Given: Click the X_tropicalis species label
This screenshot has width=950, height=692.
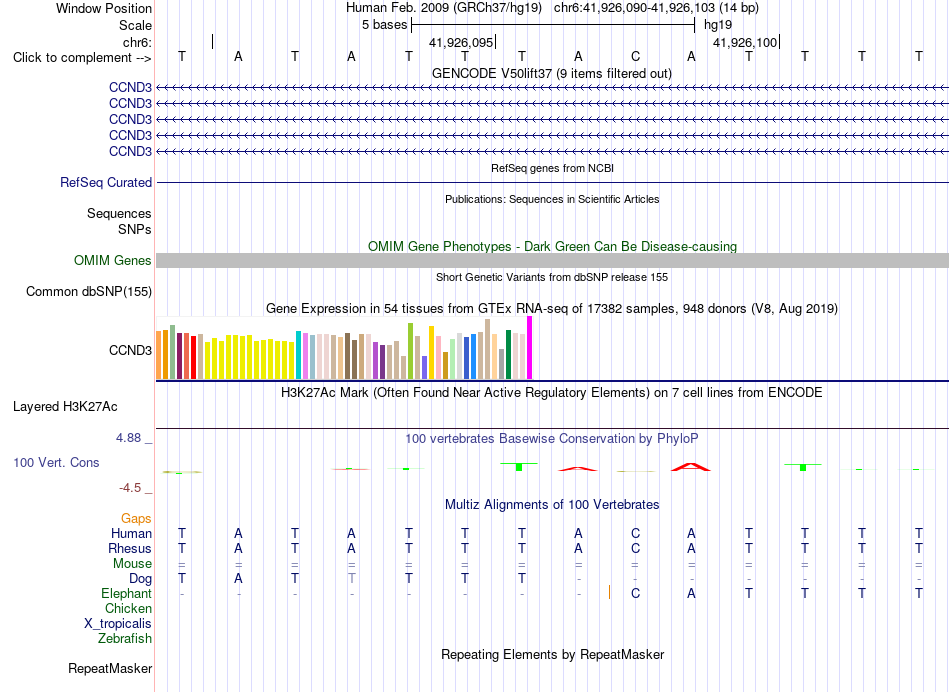Looking at the screenshot, I should tap(118, 624).
